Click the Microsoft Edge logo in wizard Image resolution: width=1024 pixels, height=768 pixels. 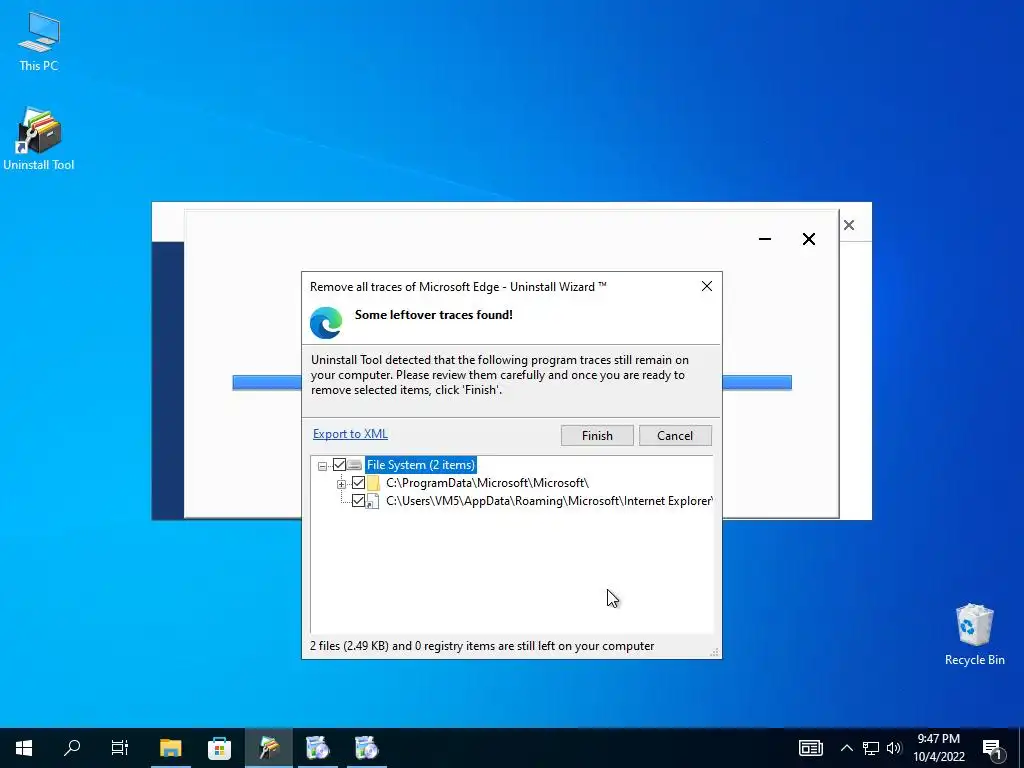326,323
